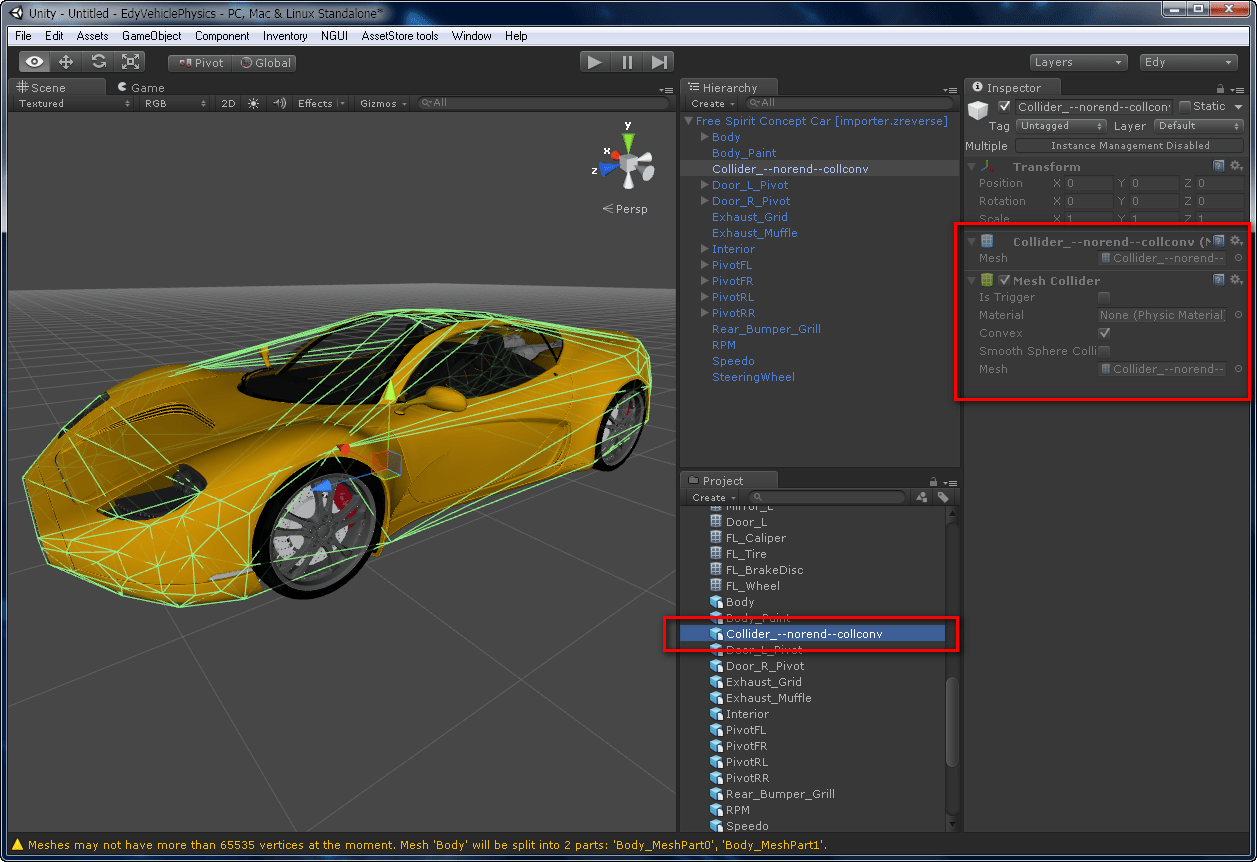Switch to Global coordinate mode

pyautogui.click(x=264, y=61)
